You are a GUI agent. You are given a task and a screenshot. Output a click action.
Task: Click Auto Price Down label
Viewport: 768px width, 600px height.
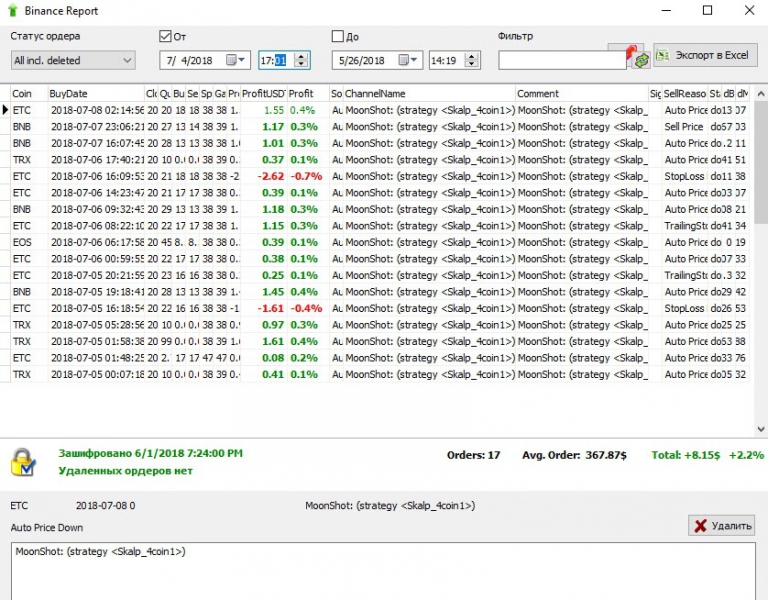(x=47, y=528)
